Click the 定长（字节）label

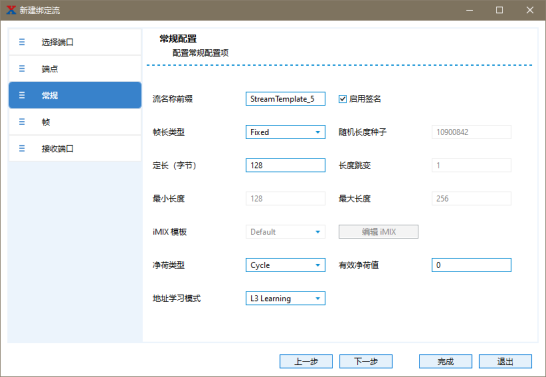point(174,165)
